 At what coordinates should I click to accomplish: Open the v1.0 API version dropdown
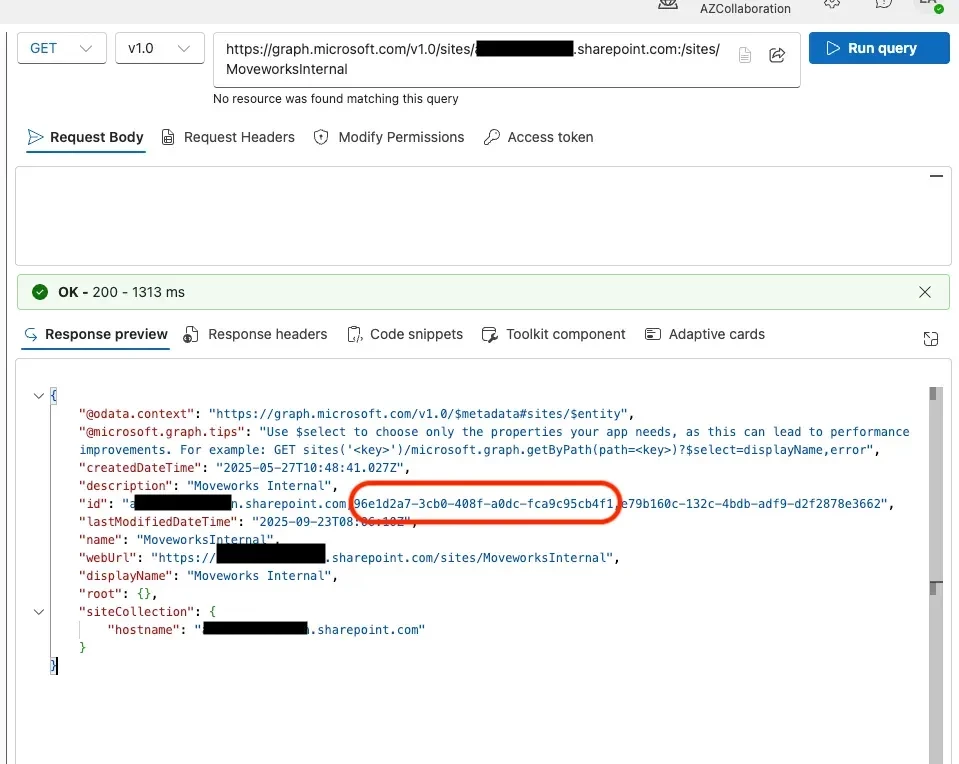(160, 48)
